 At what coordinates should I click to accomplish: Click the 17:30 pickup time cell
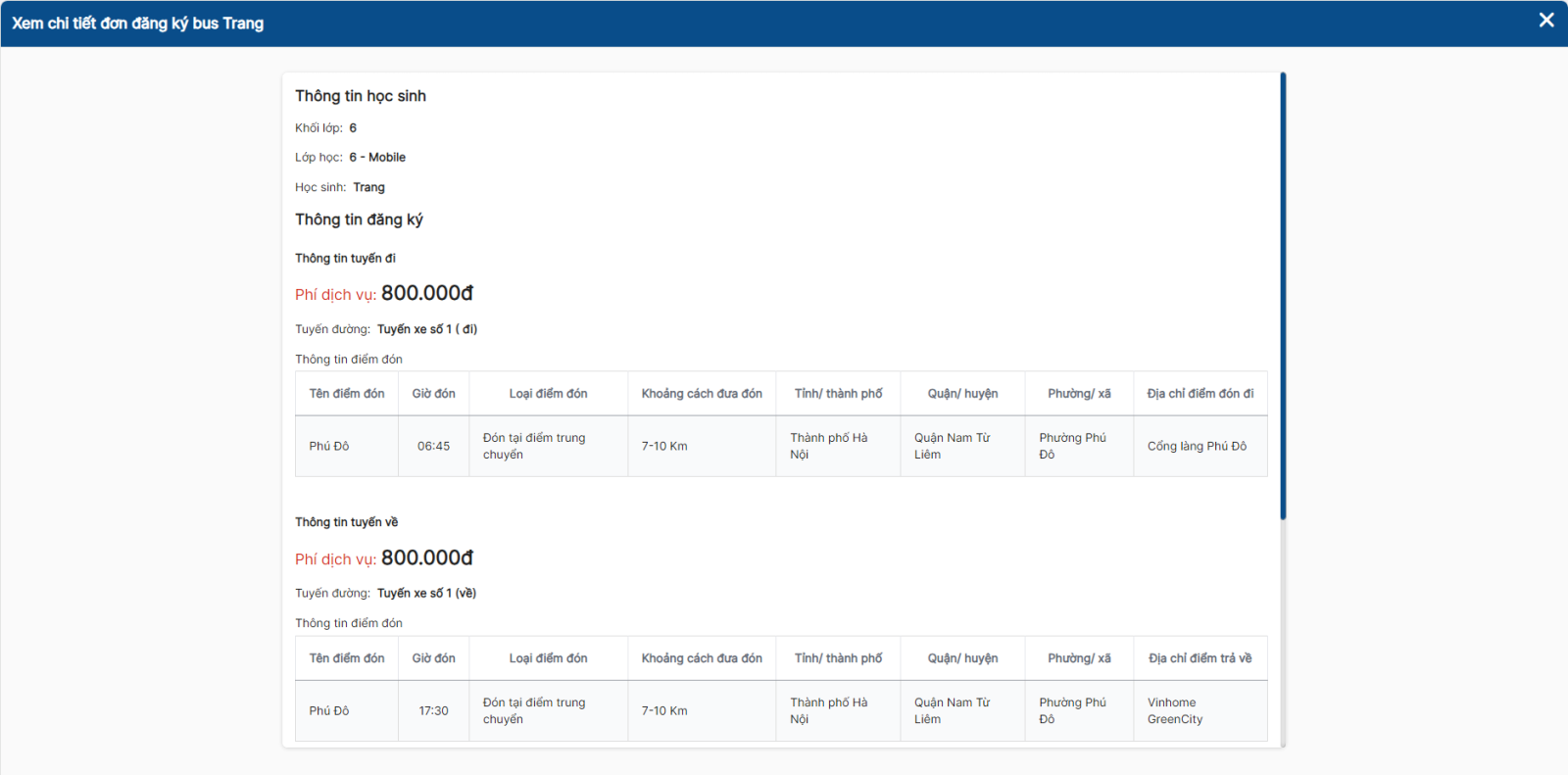433,711
